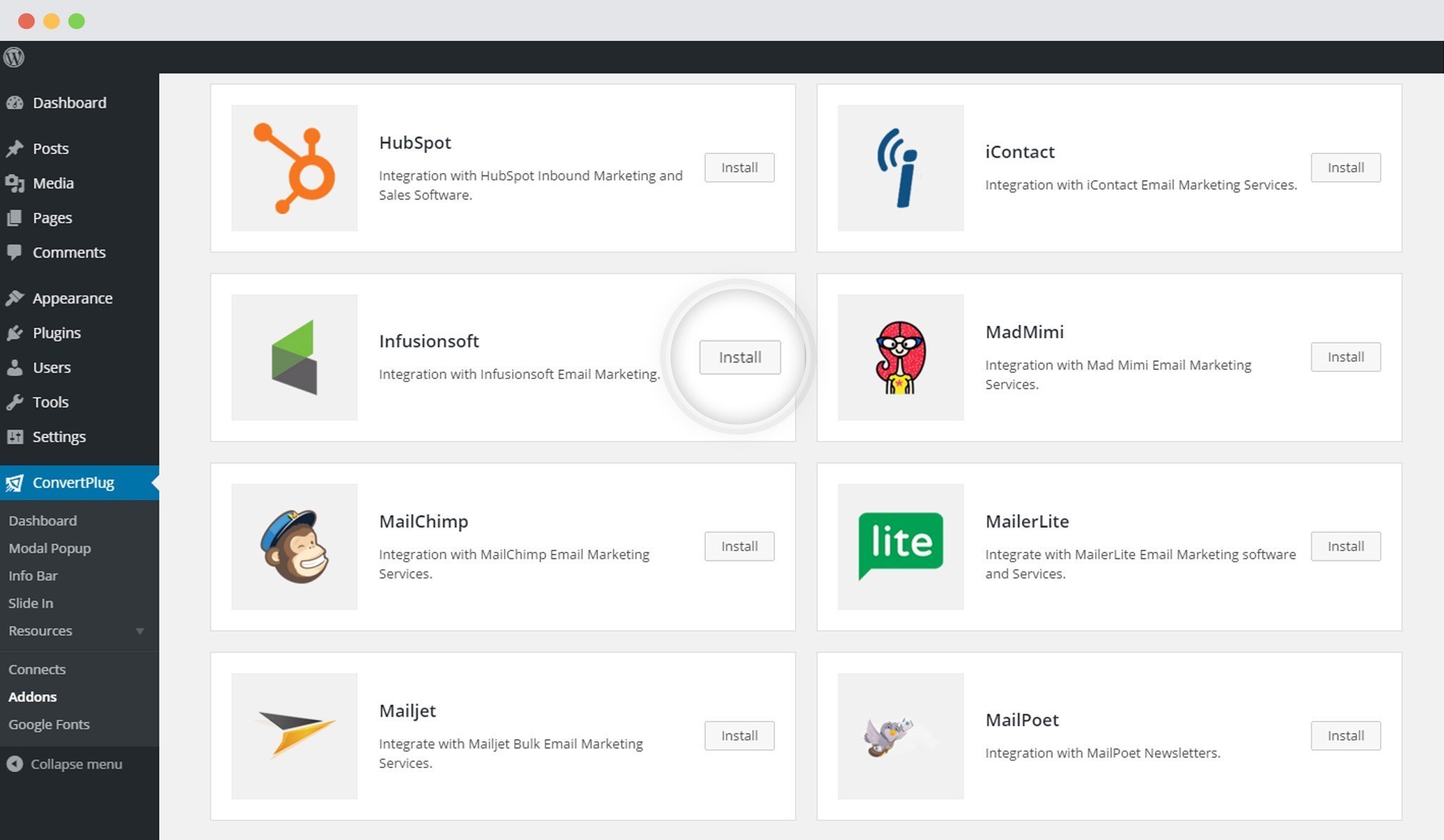Open the Plugins section in the sidebar
This screenshot has width=1444, height=840.
coord(56,332)
